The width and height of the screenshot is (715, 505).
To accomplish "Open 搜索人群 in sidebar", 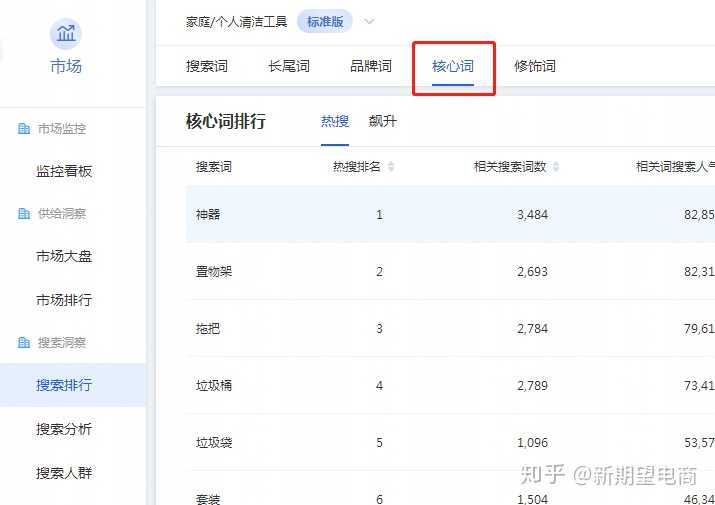I will tap(64, 473).
